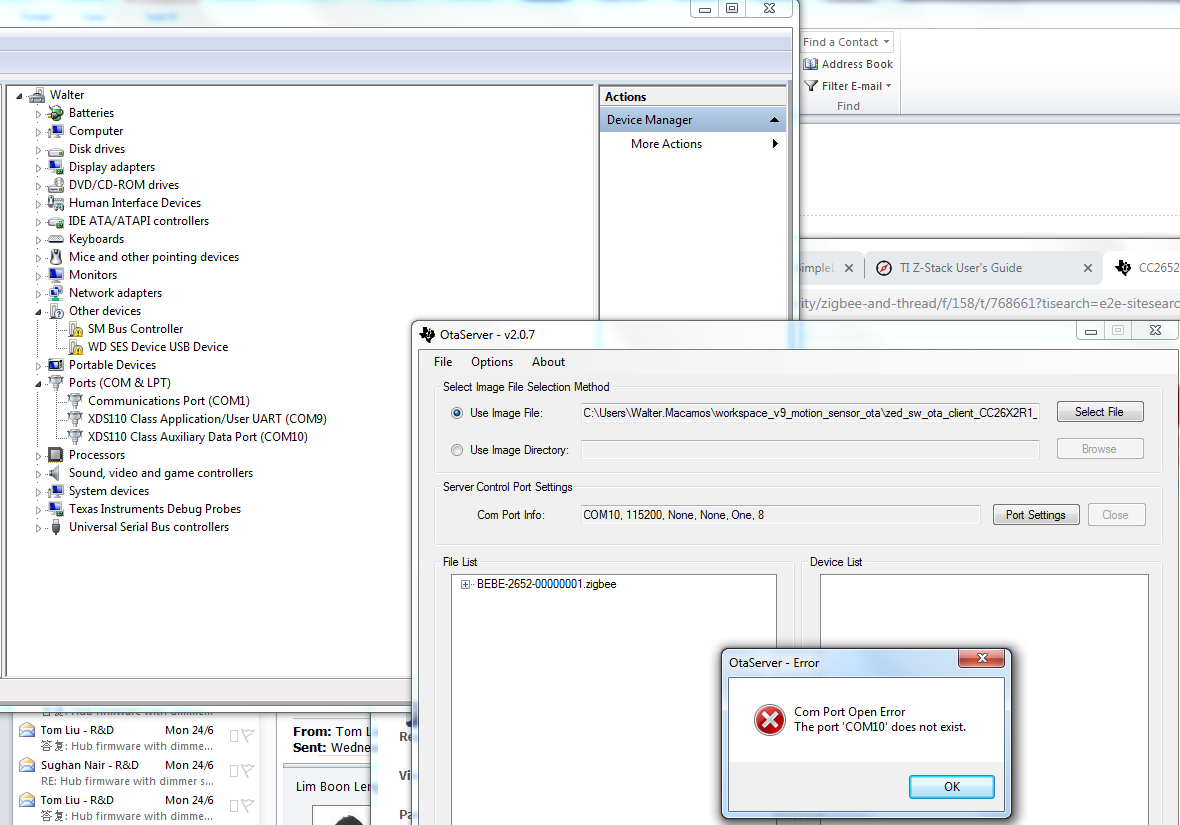
Task: Open the Filter E-mail dropdown
Action: coord(889,86)
